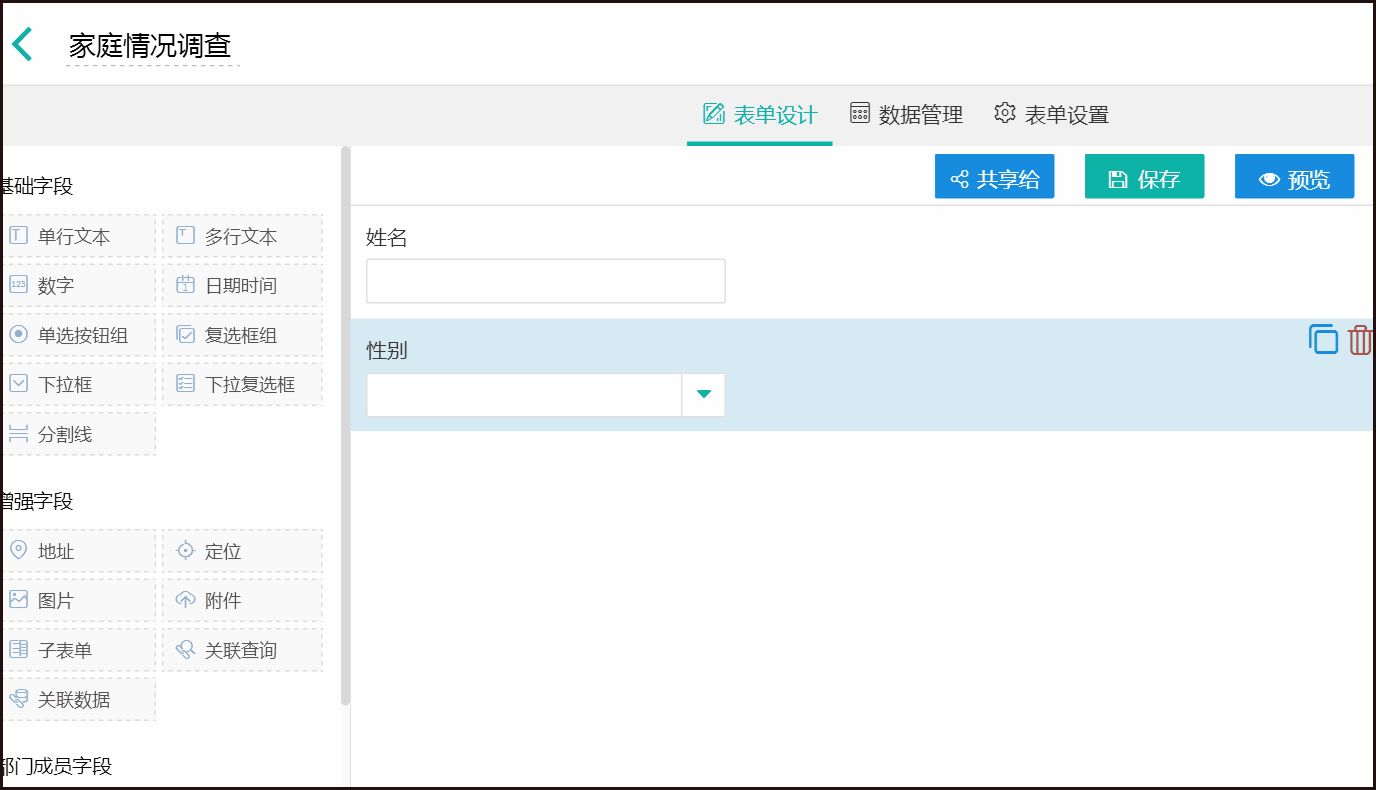
Task: Click the field panel vertical scrollbar
Action: (x=346, y=425)
